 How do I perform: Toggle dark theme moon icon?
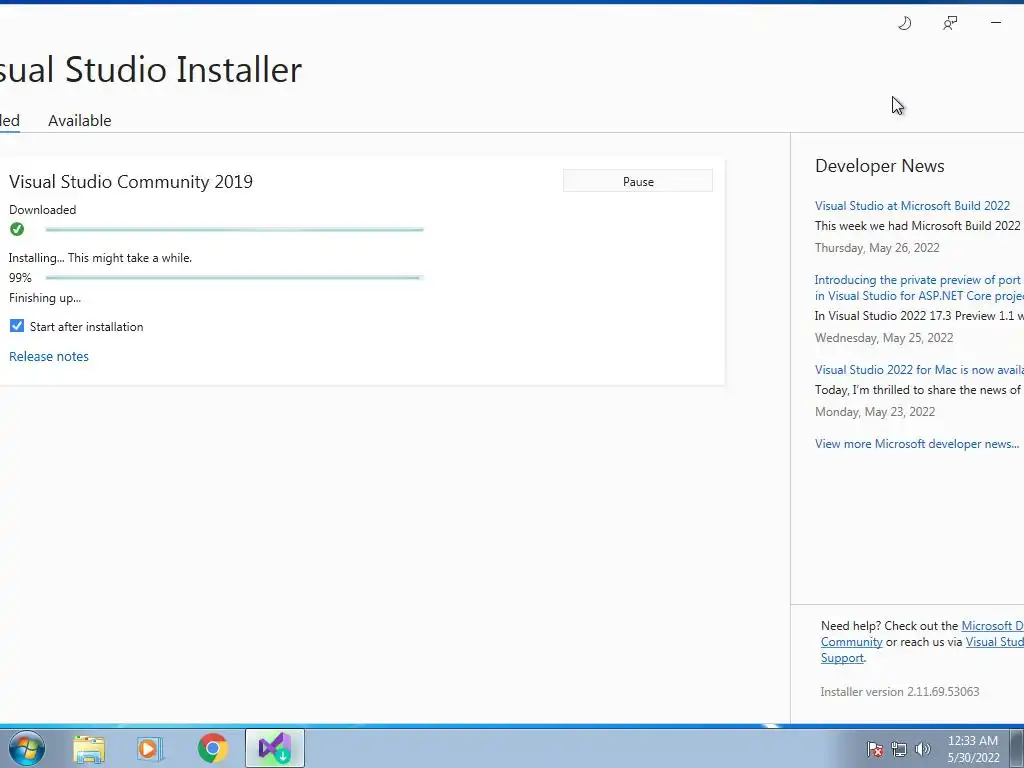point(904,24)
